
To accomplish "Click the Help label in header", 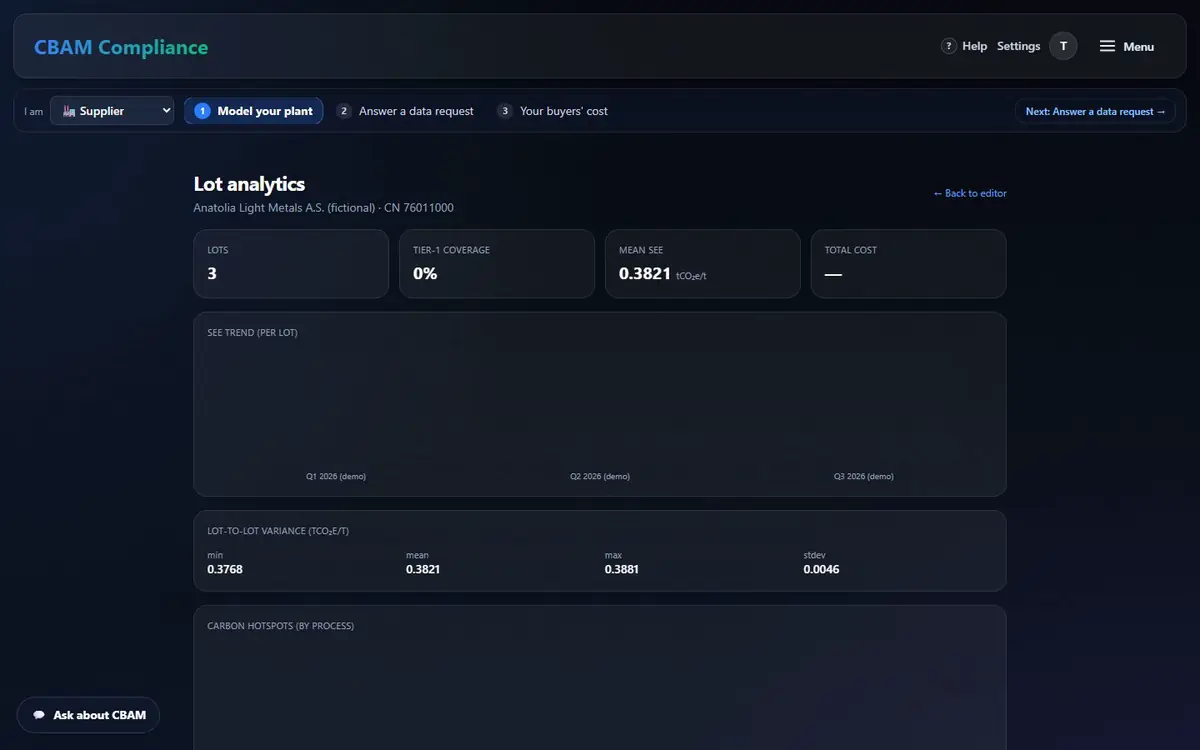I will pyautogui.click(x=974, y=46).
